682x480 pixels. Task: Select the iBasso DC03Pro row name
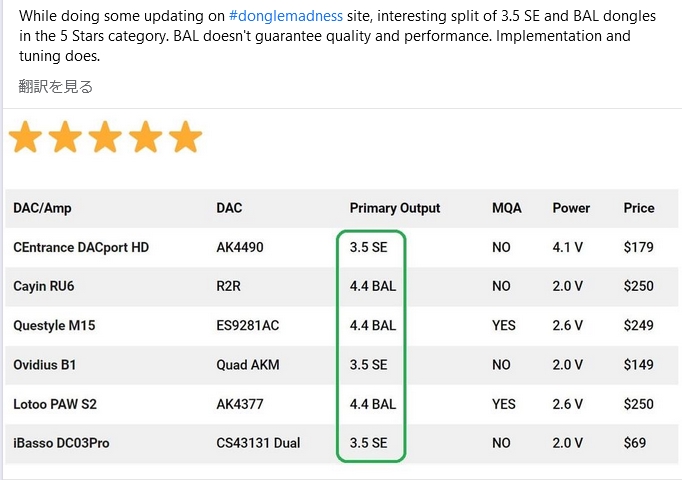coord(61,443)
